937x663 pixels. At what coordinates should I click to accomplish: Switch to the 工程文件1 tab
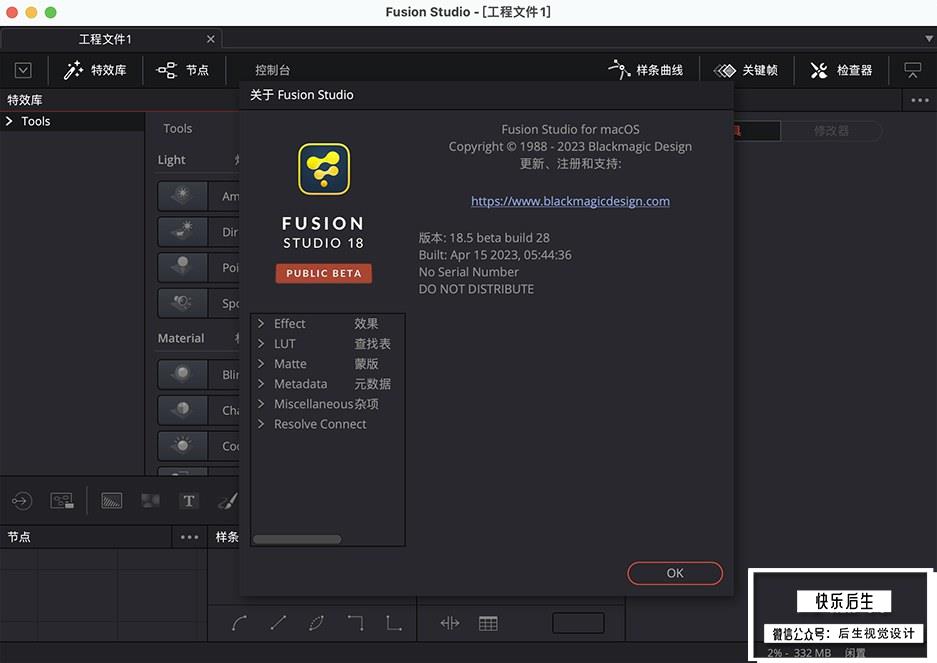105,39
